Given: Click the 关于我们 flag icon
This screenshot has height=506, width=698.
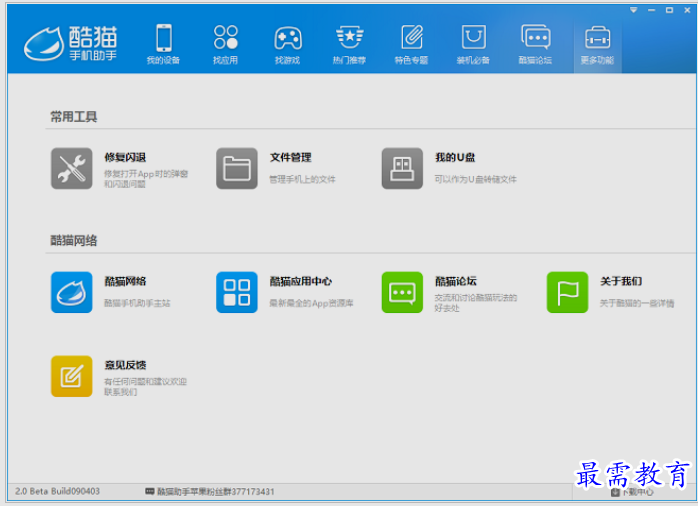Looking at the screenshot, I should click(568, 292).
